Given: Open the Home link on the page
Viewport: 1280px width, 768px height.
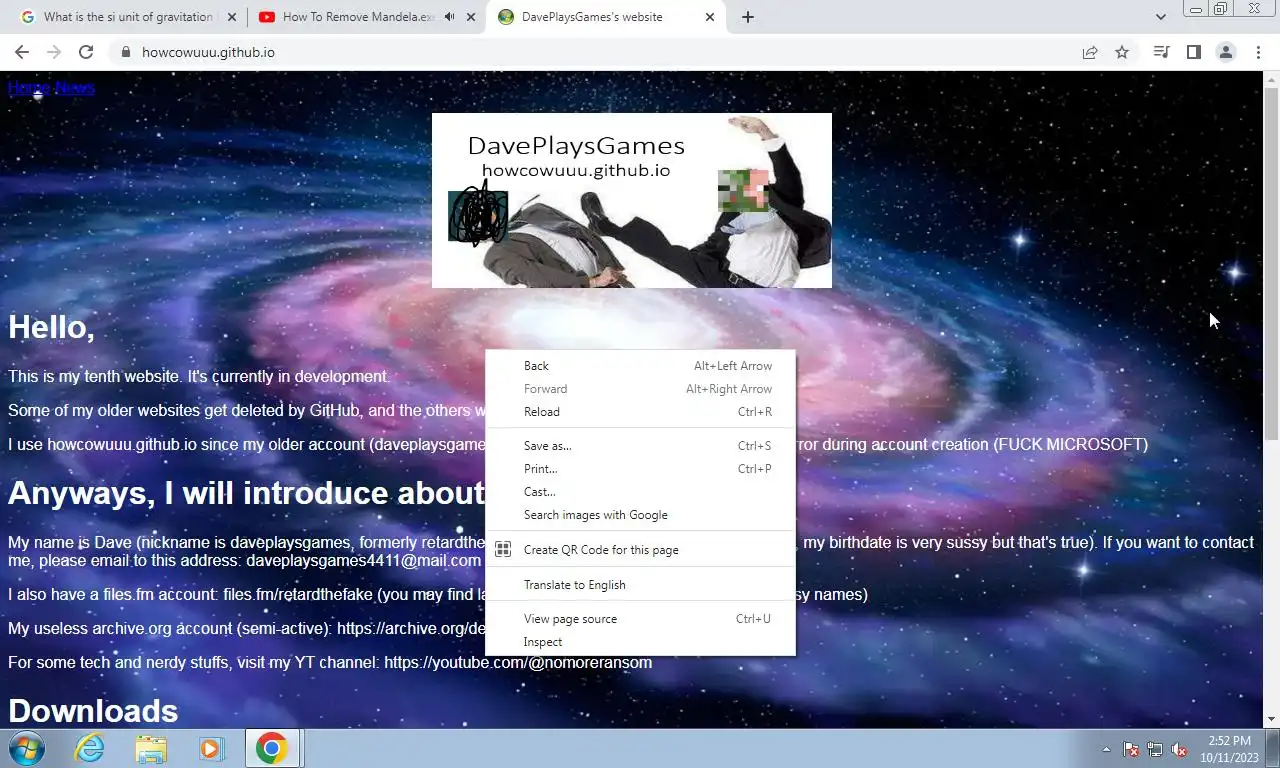Looking at the screenshot, I should click(x=28, y=88).
